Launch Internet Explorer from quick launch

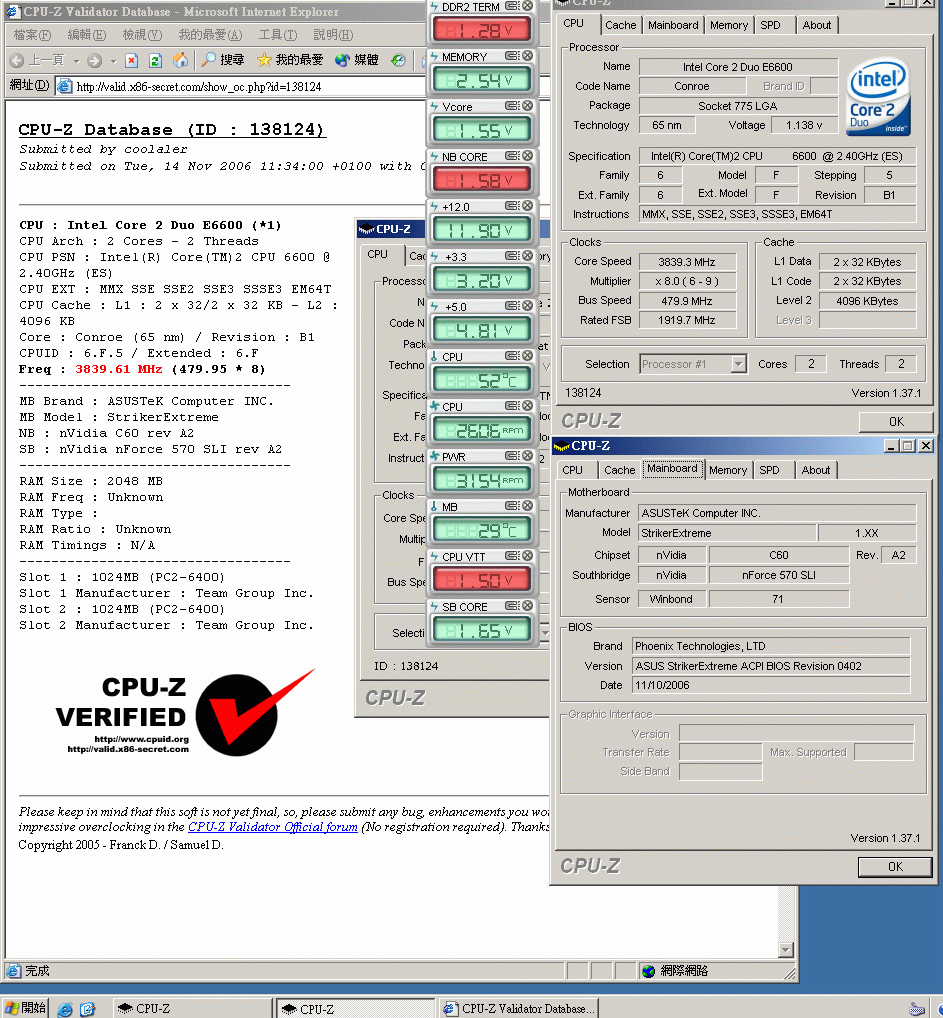tap(65, 1009)
